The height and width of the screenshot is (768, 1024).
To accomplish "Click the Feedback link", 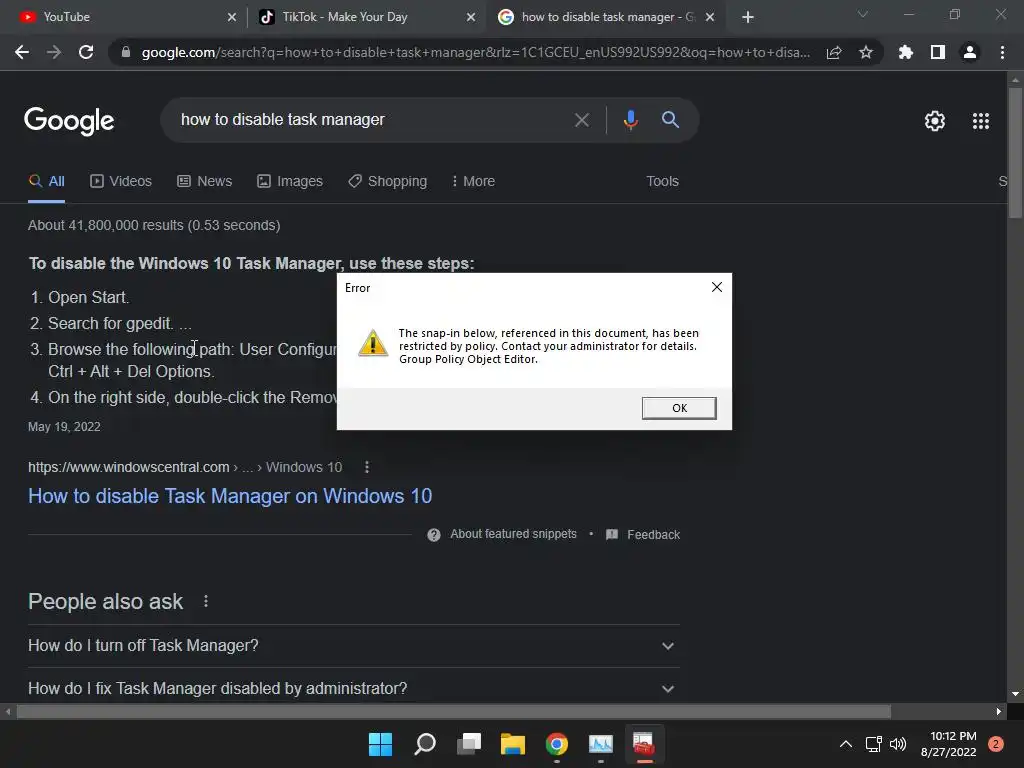I will click(x=653, y=535).
